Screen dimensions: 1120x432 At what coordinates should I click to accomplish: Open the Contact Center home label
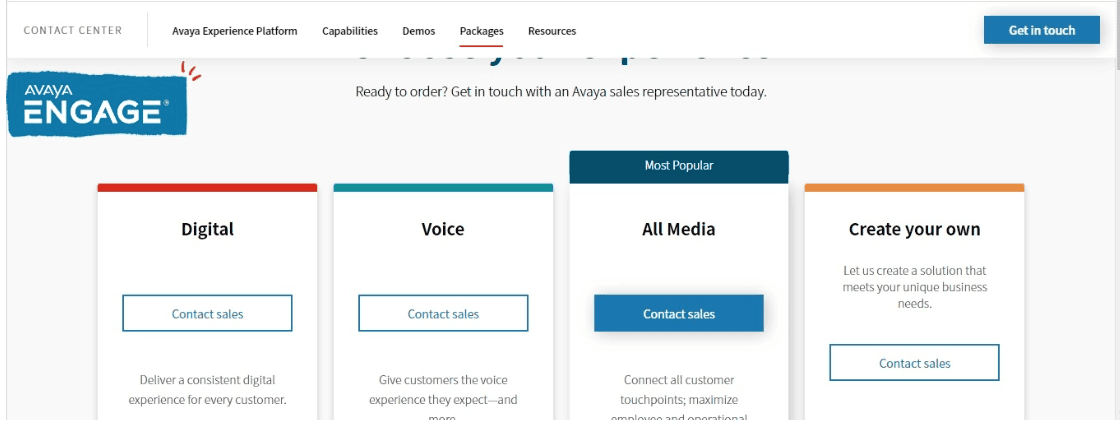[x=73, y=31]
